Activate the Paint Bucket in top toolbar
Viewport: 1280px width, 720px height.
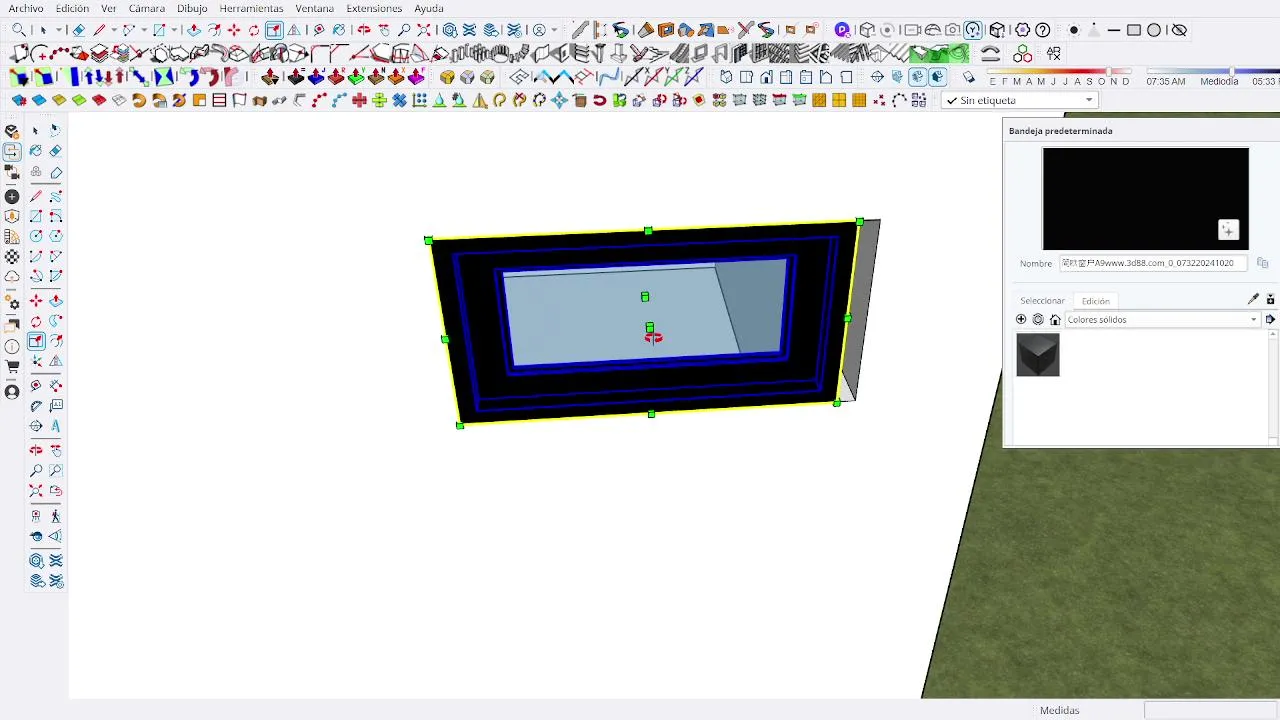339,30
